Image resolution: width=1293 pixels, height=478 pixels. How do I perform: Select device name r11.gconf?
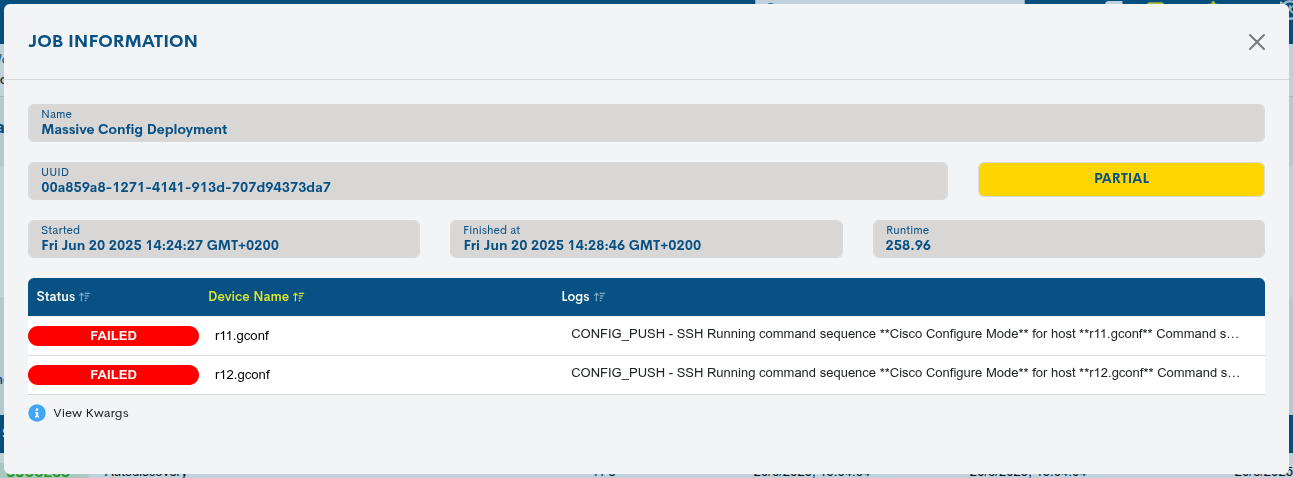[x=242, y=336]
